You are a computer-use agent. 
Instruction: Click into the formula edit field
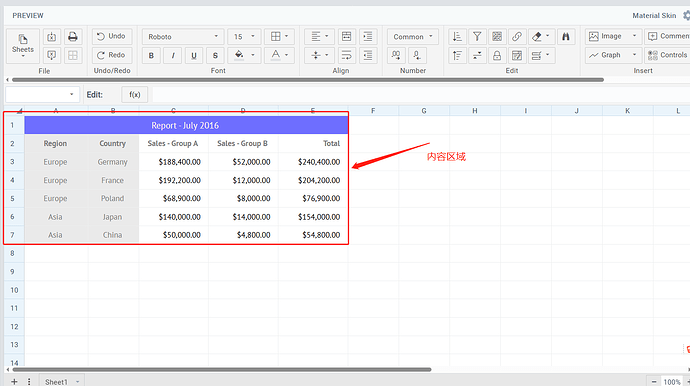click(x=420, y=95)
